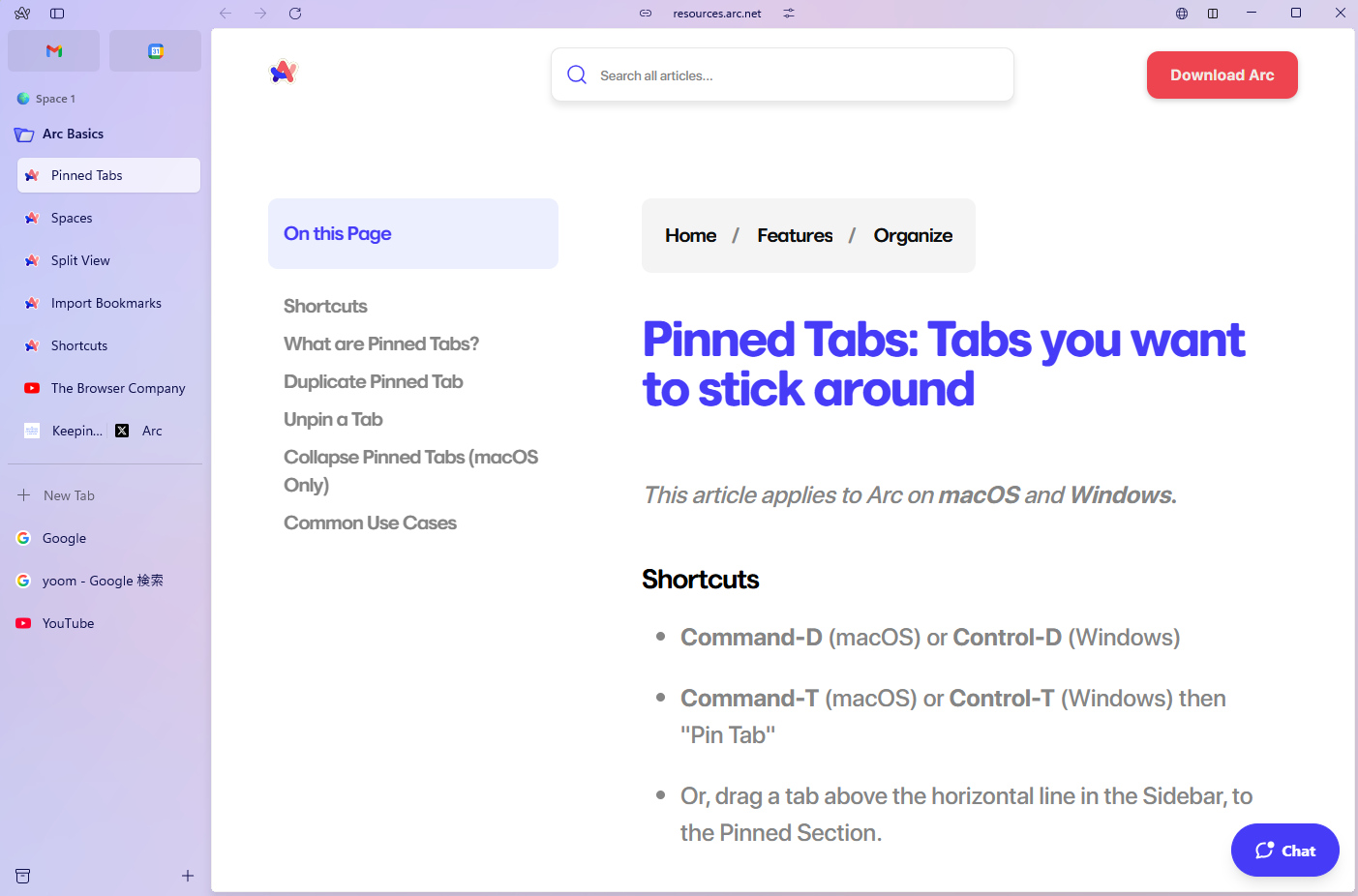Jump to What are Pinned Tabs? section

381,343
